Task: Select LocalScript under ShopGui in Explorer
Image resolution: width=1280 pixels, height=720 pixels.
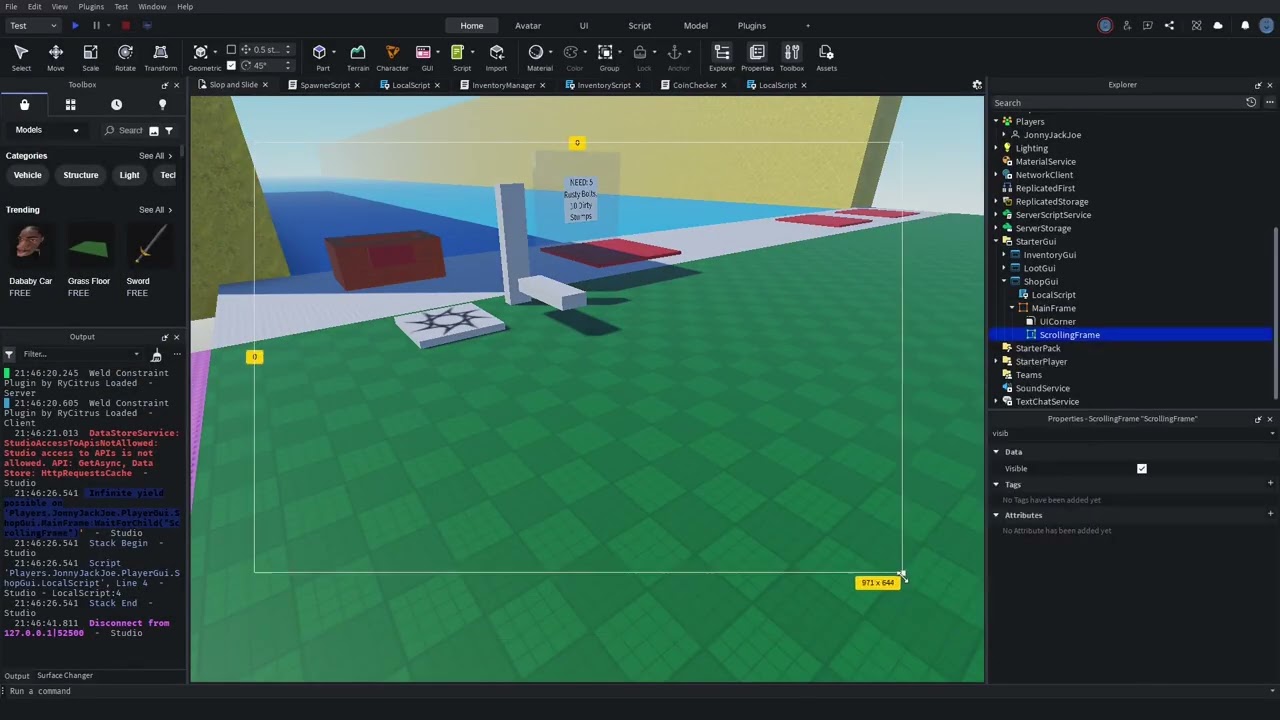Action: tap(1054, 295)
